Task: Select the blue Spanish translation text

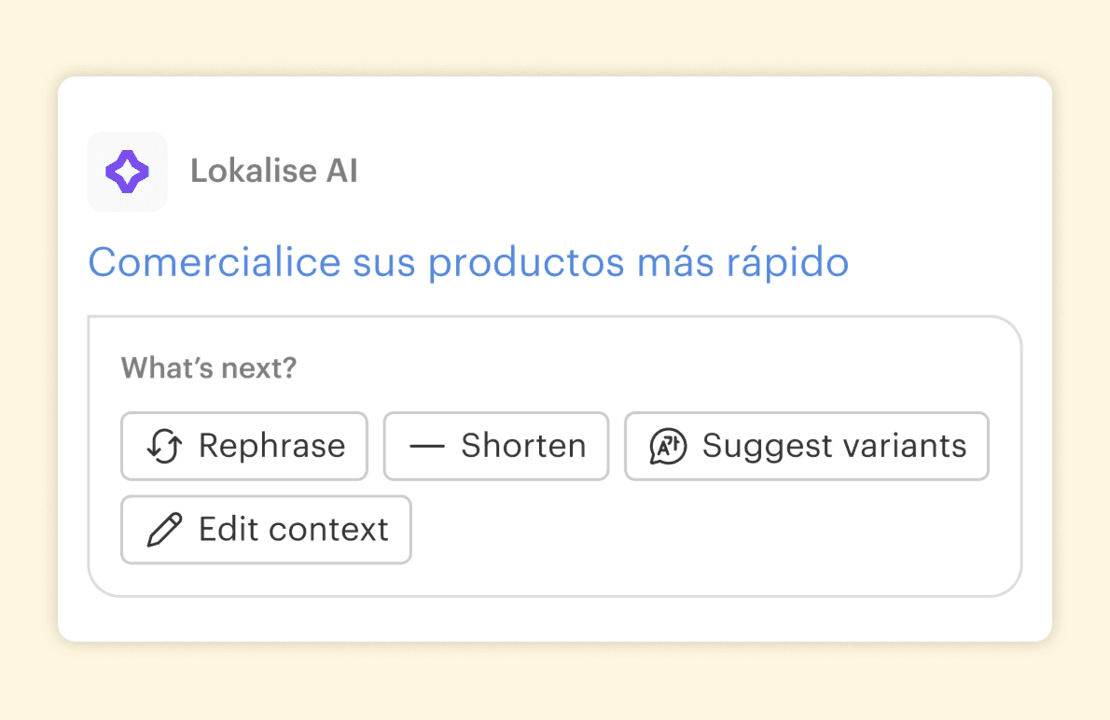Action: coord(468,263)
